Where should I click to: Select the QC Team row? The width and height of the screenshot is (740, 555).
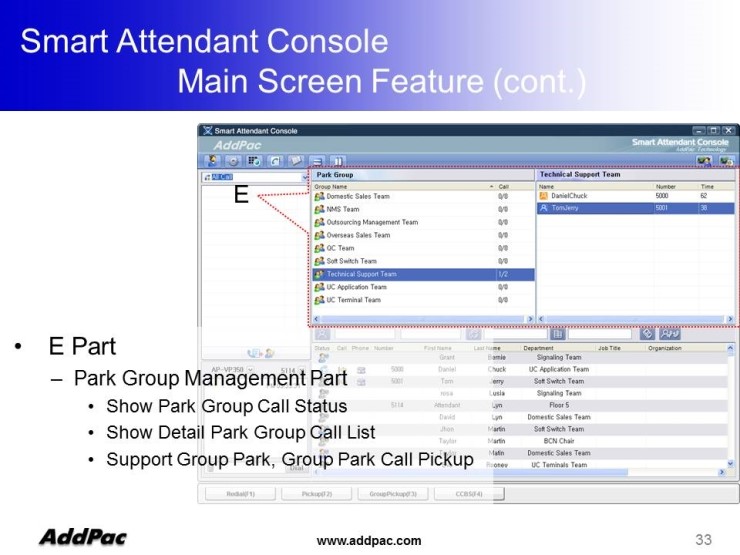pyautogui.click(x=423, y=248)
